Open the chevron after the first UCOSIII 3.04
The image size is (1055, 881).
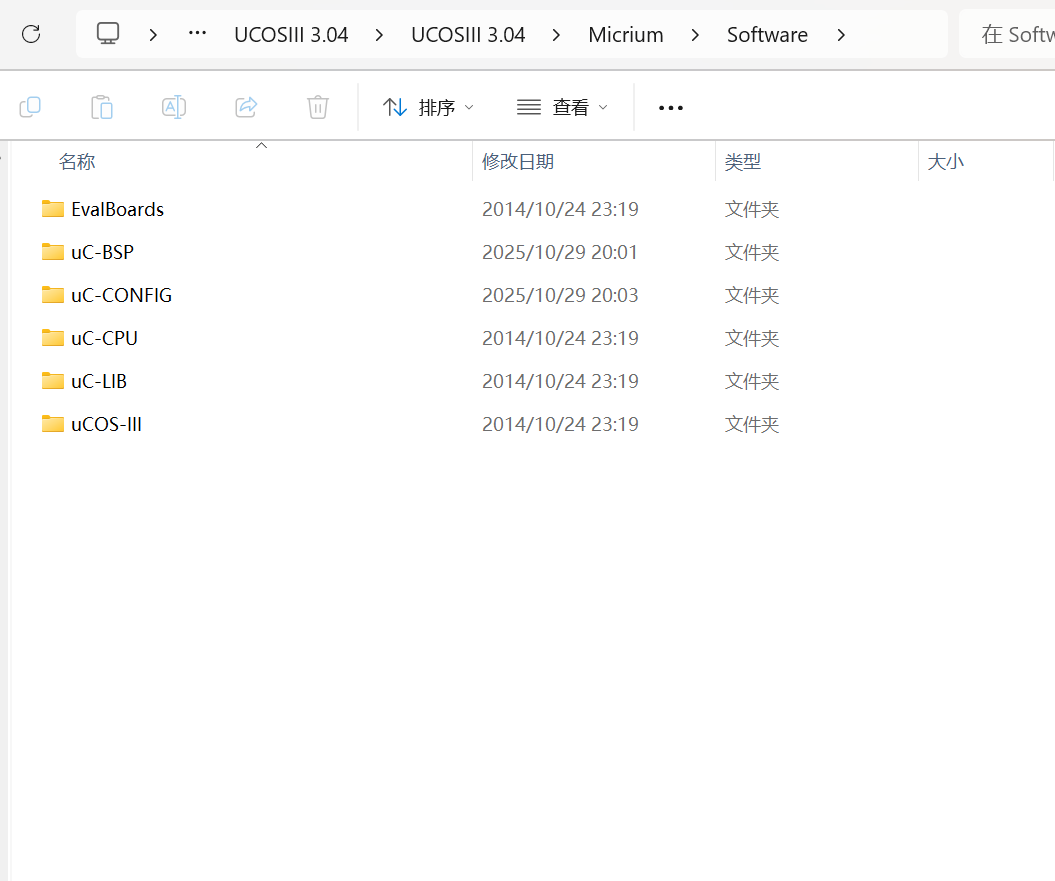pyautogui.click(x=379, y=35)
